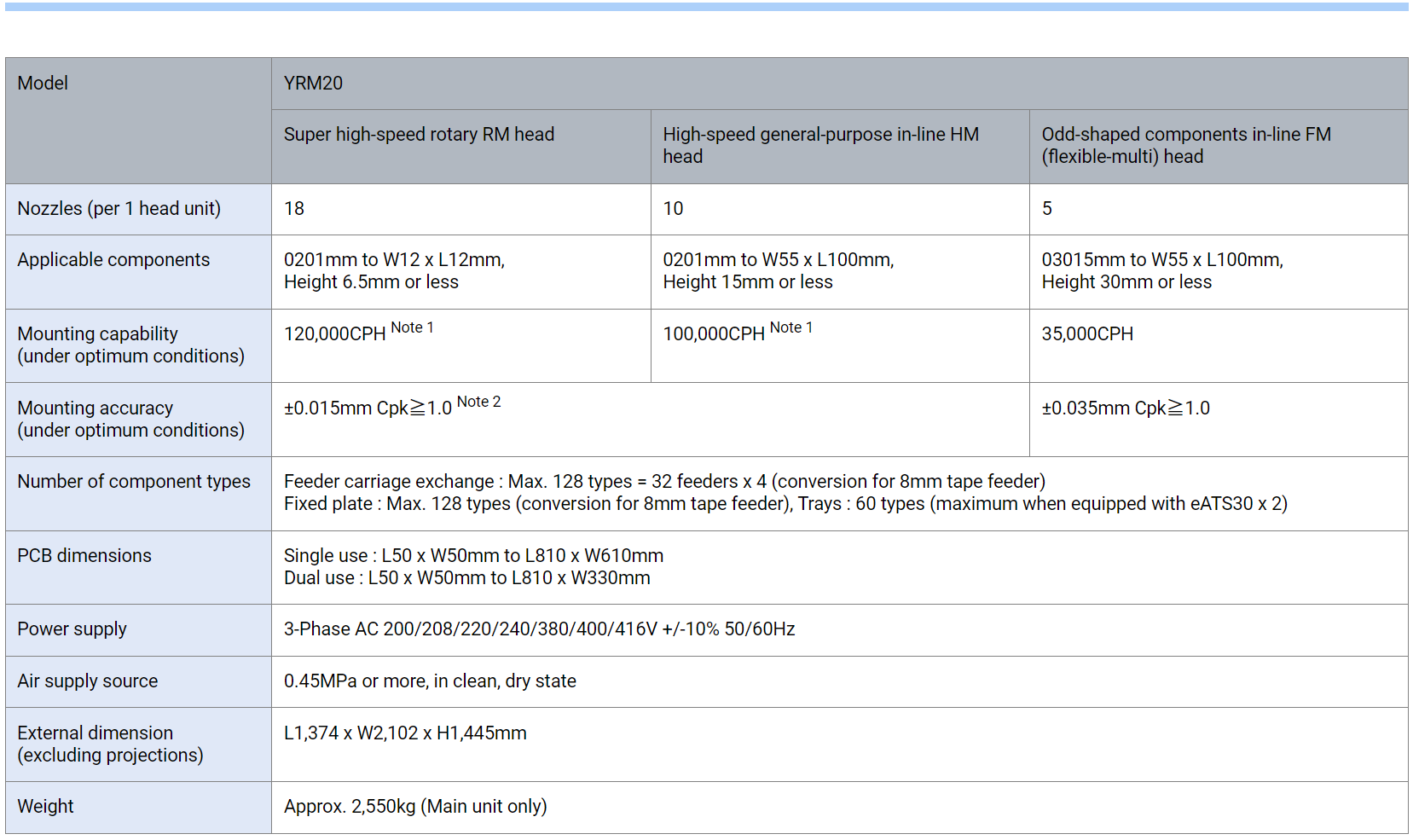Click the '3-Phase AC 200/208/220' value
This screenshot has width=1413, height=840.
tap(539, 629)
